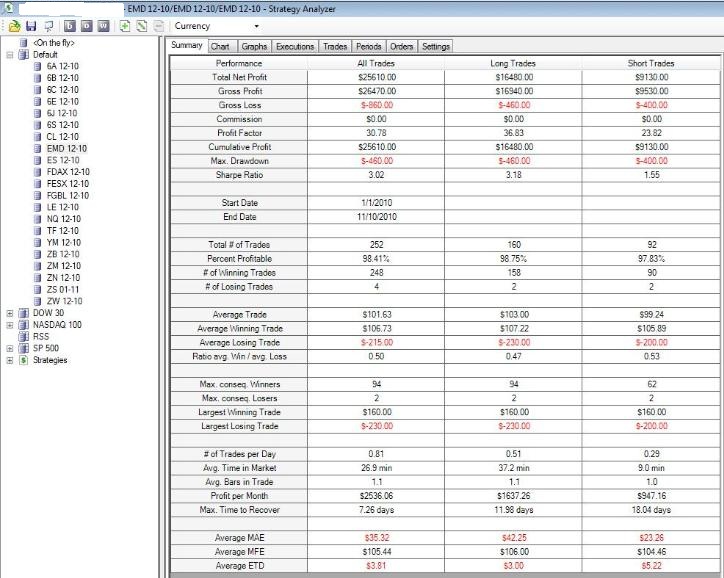
Task: Select instrument ZN 12-10
Action: pyautogui.click(x=63, y=278)
